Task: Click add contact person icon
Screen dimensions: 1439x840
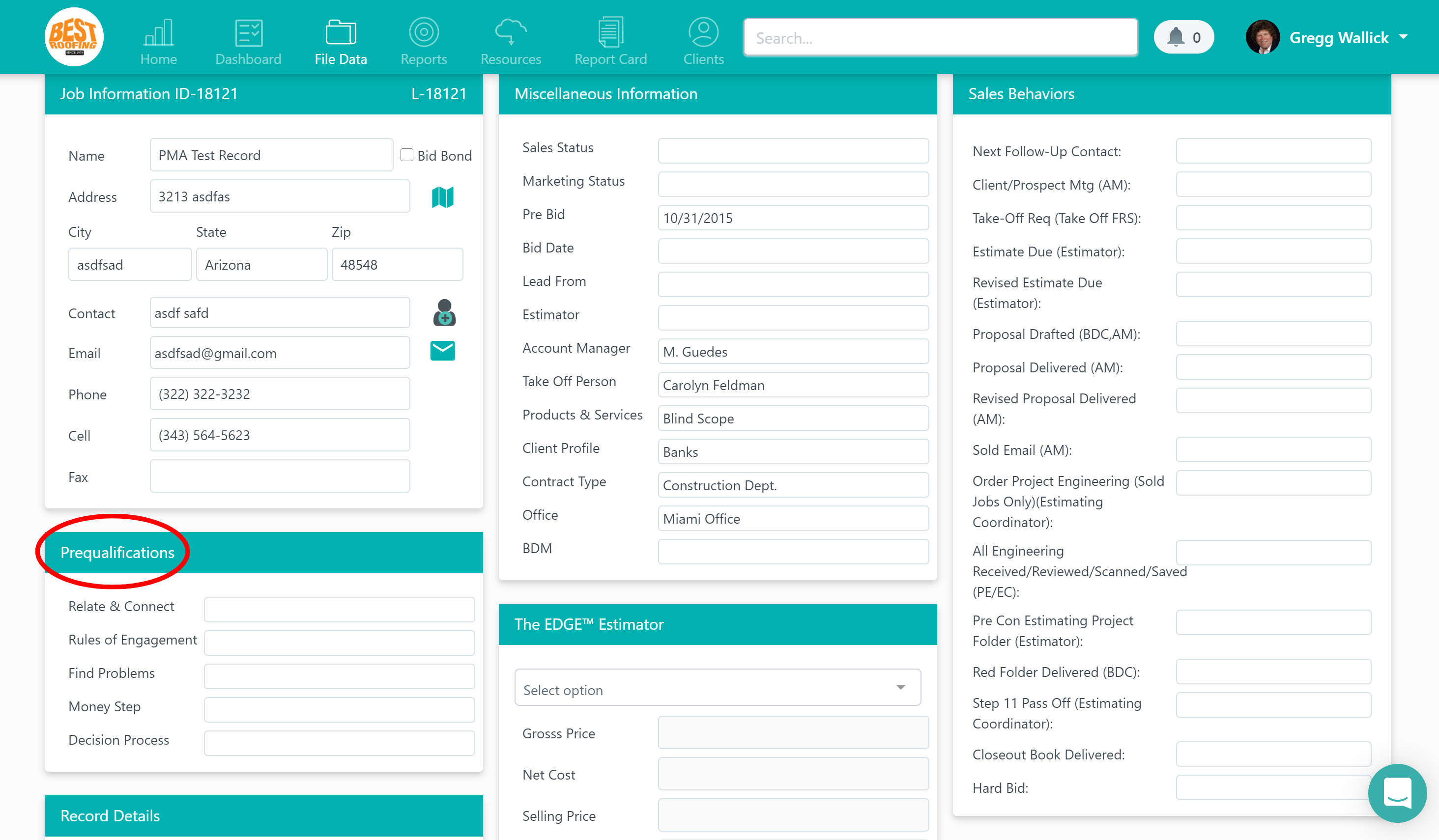Action: pyautogui.click(x=444, y=313)
